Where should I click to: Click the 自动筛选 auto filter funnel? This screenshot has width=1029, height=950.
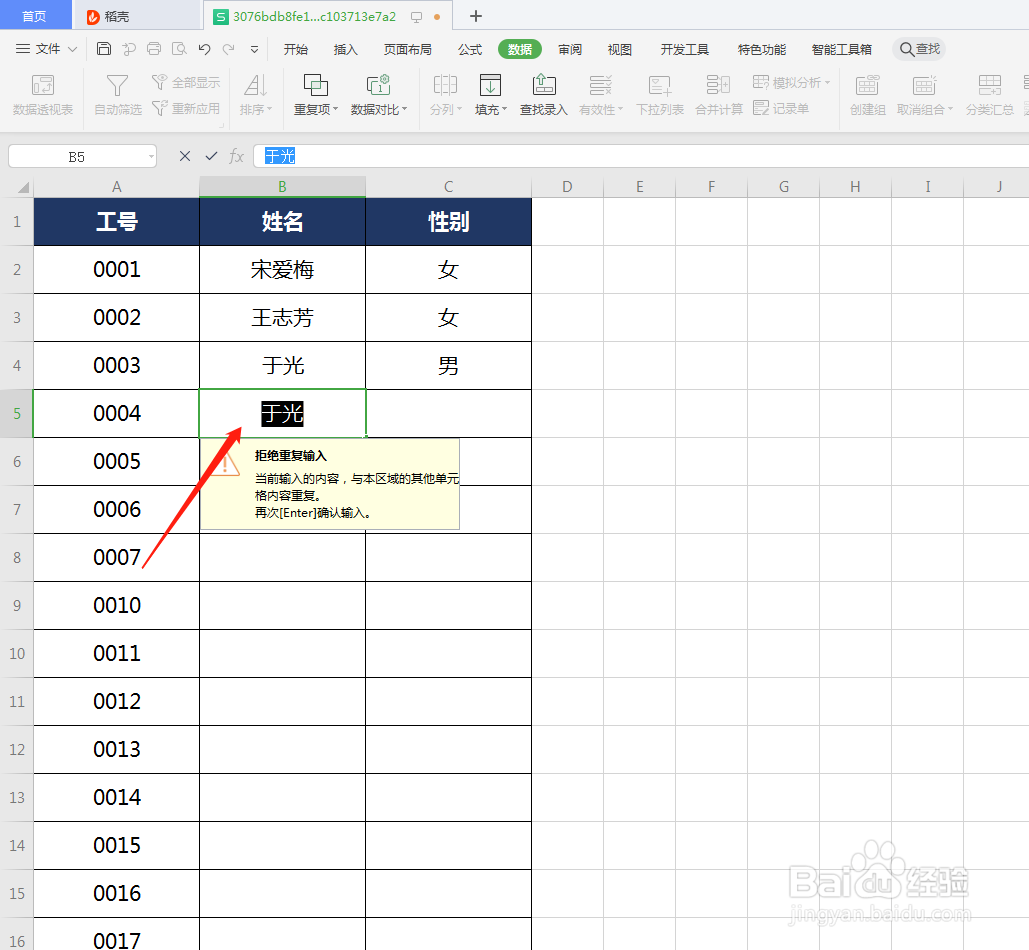[x=117, y=95]
